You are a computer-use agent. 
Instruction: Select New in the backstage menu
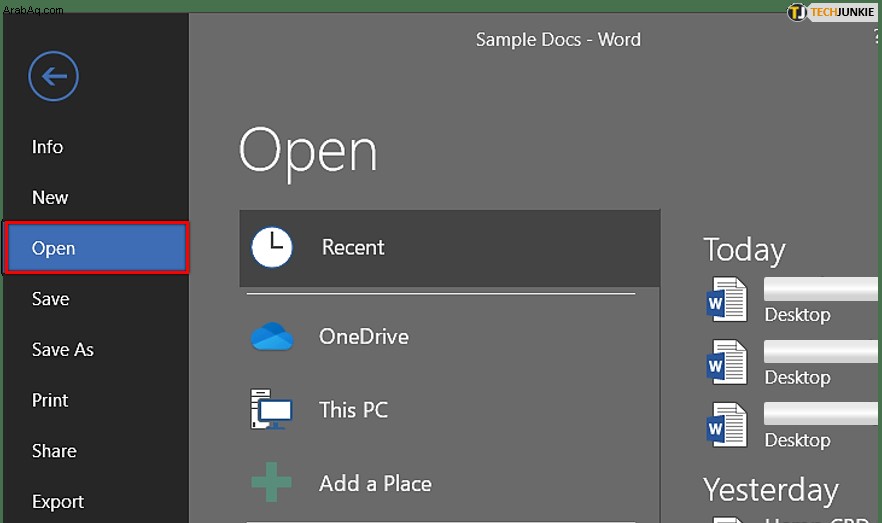point(50,197)
